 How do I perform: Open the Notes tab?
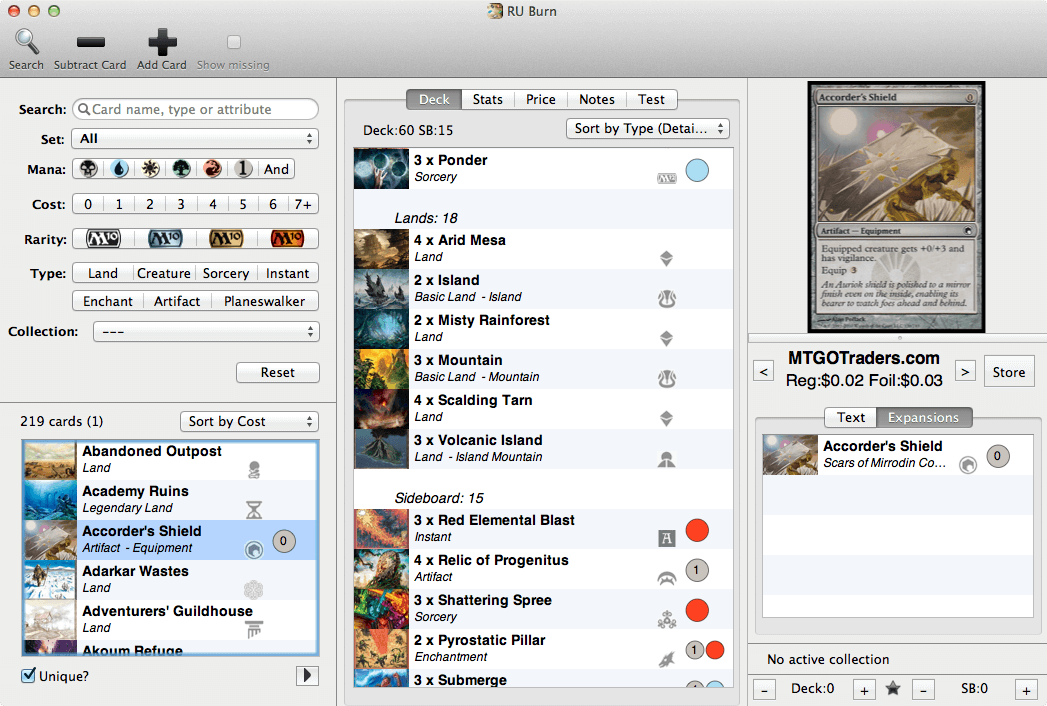pos(597,100)
